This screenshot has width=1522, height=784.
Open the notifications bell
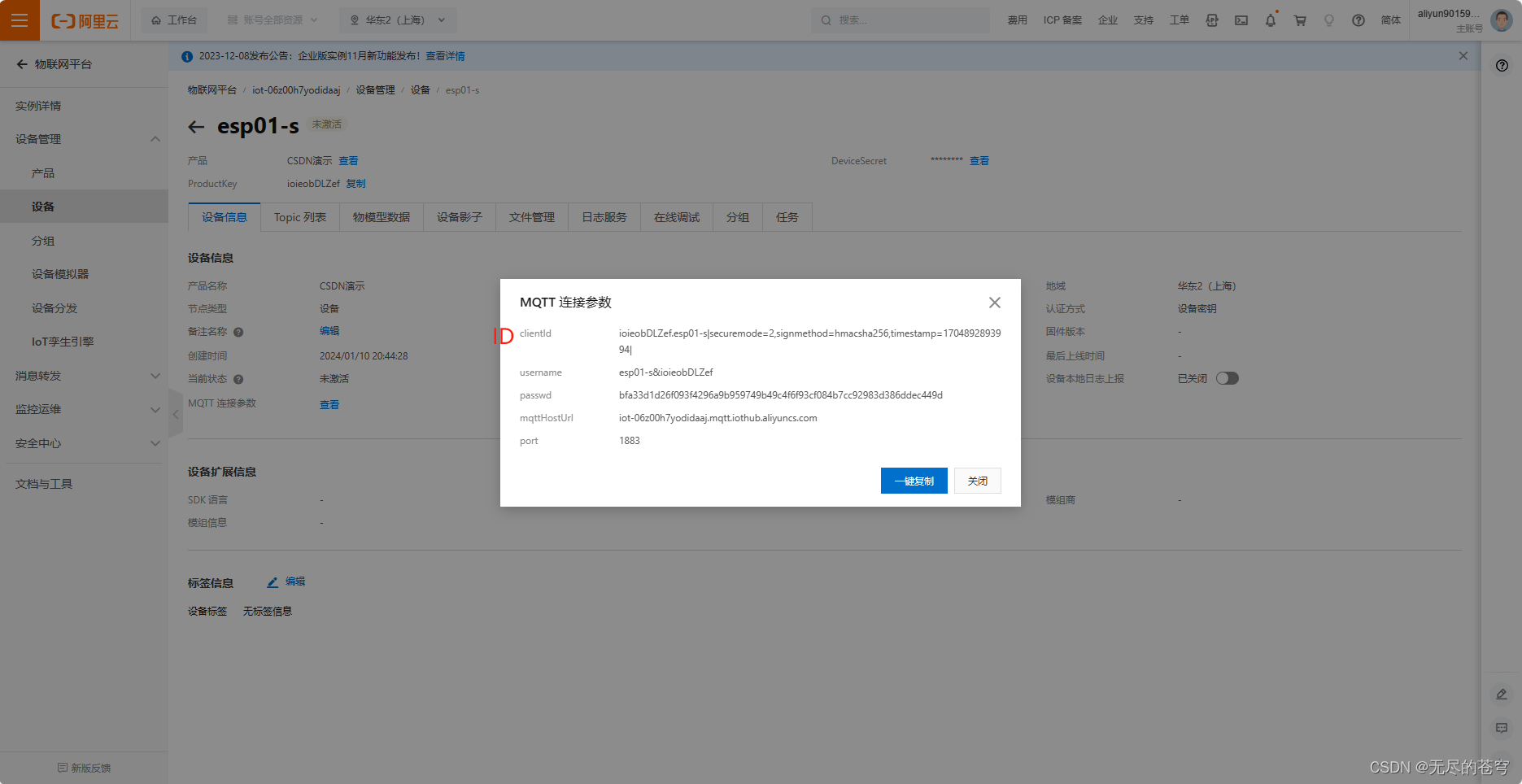click(x=1271, y=20)
